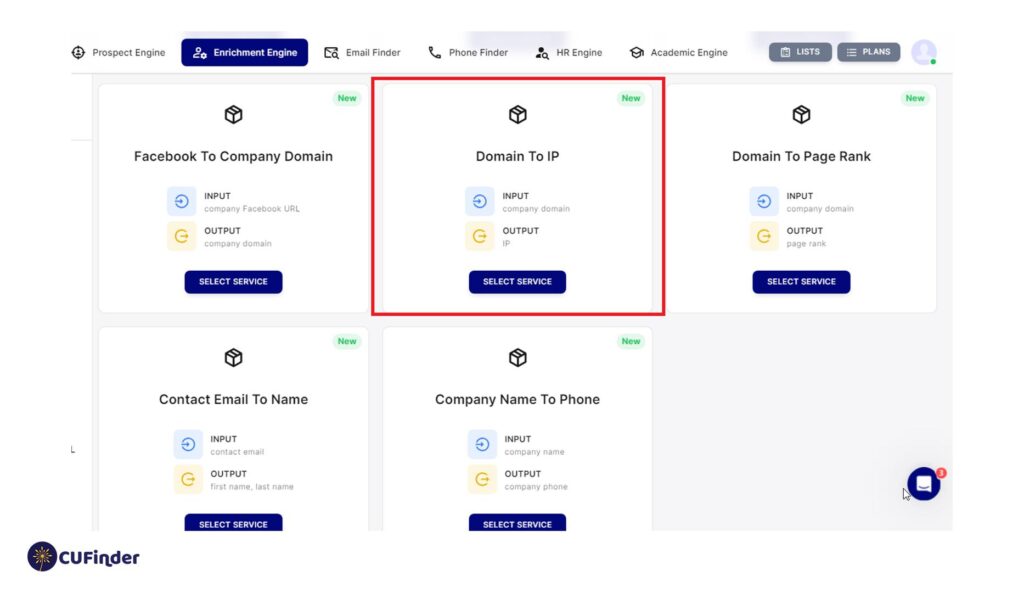Viewport: 1024px width, 593px height.
Task: Select service for Domain To IP
Action: click(517, 282)
